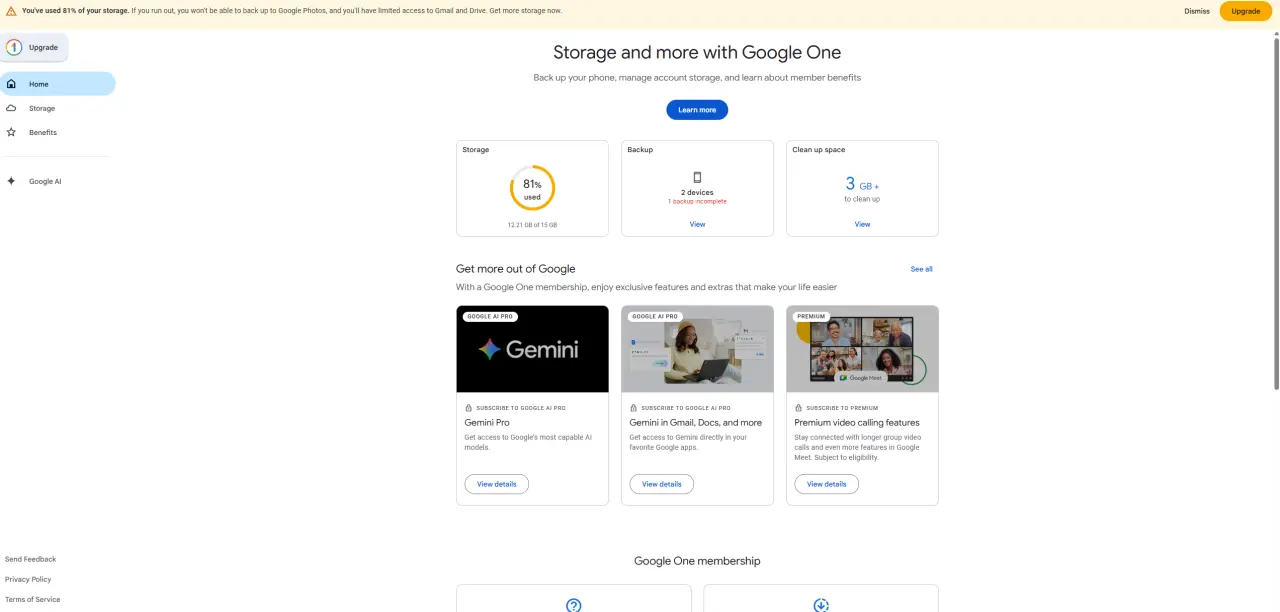Click View details under Premium video calling

coord(826,484)
